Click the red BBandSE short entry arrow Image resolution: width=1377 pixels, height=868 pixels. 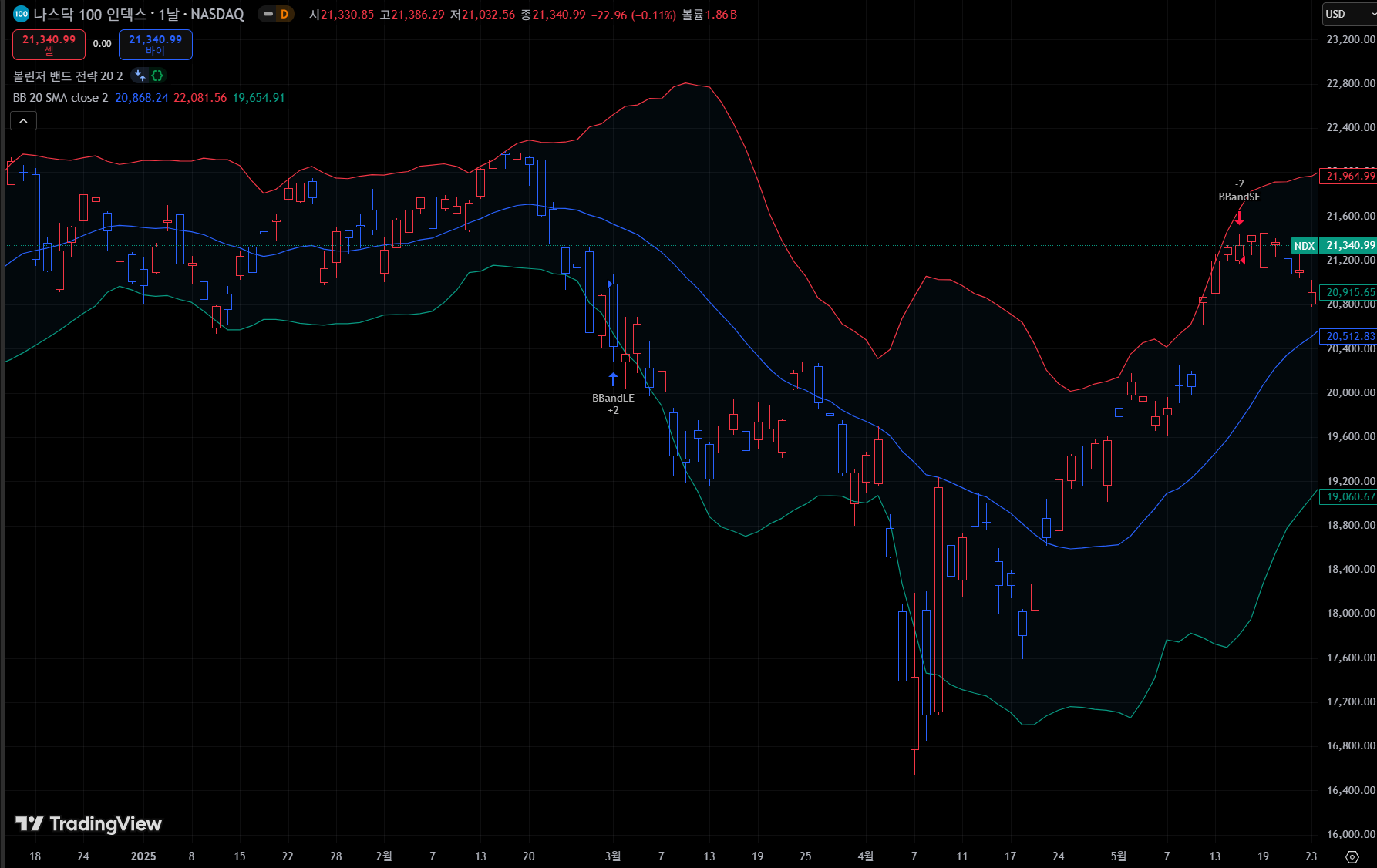click(x=1239, y=217)
